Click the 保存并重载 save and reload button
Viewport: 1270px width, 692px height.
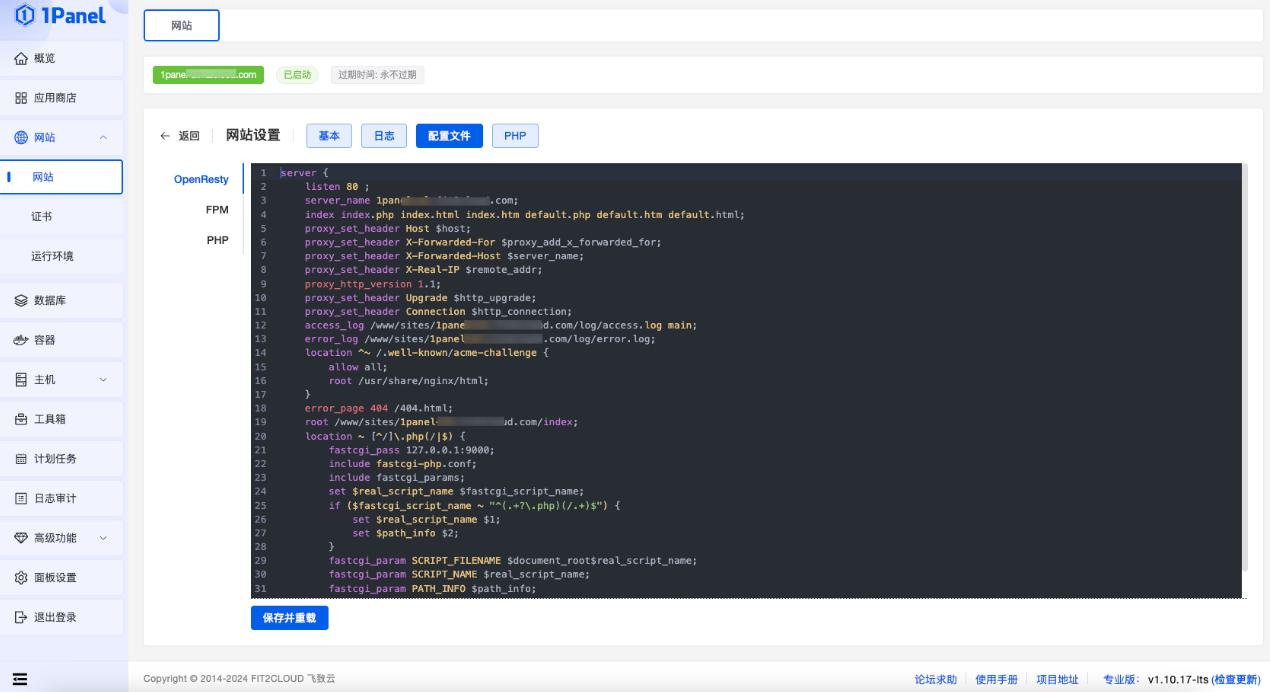click(289, 618)
